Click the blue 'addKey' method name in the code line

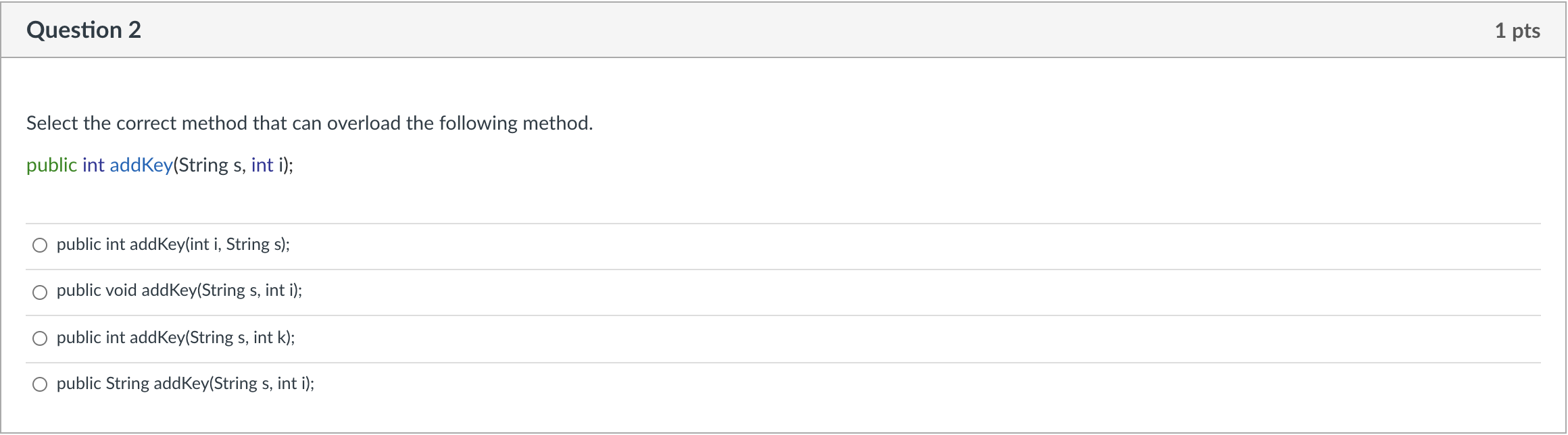[x=141, y=165]
